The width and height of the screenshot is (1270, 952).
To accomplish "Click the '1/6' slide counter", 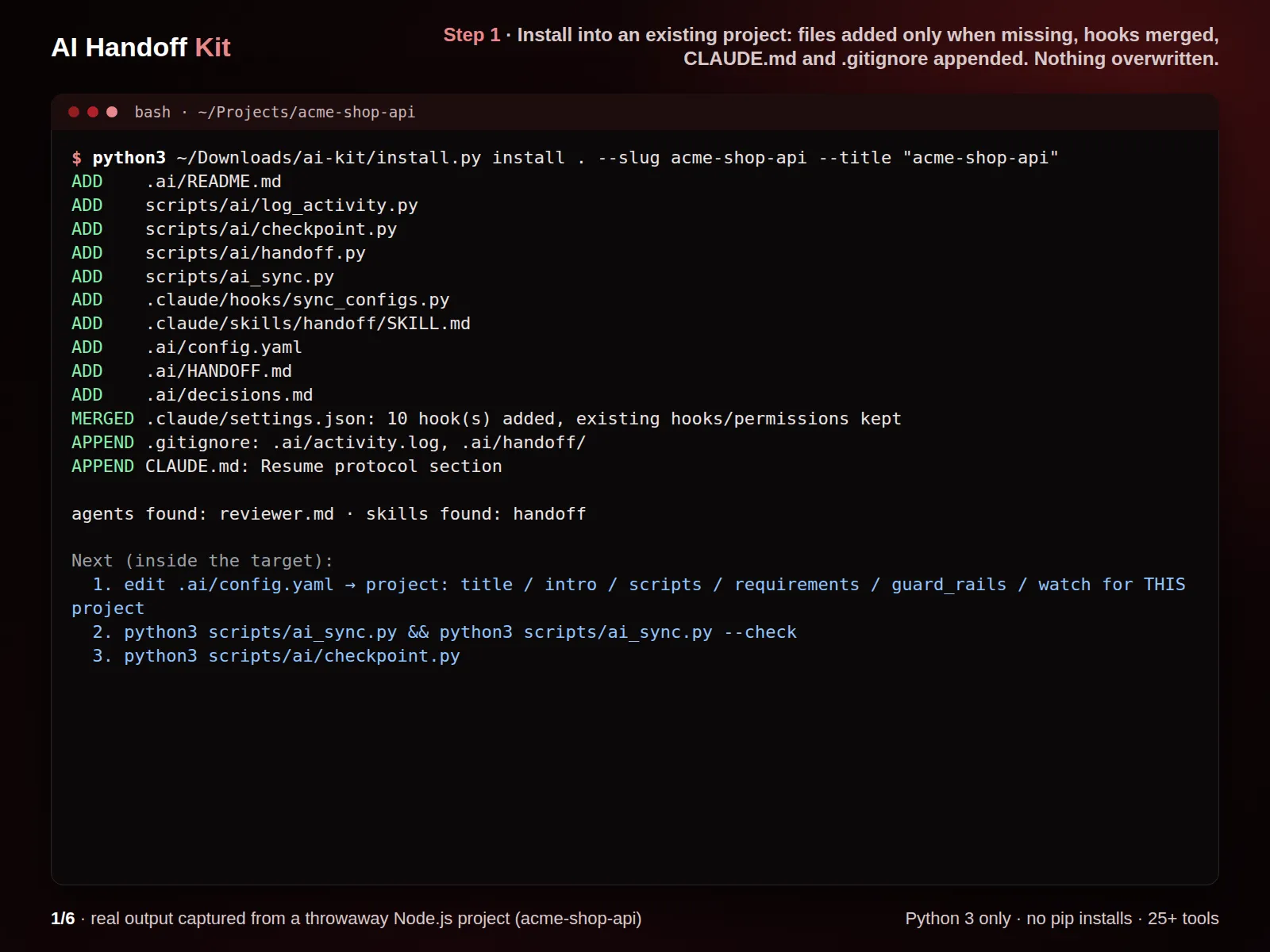I will [63, 919].
